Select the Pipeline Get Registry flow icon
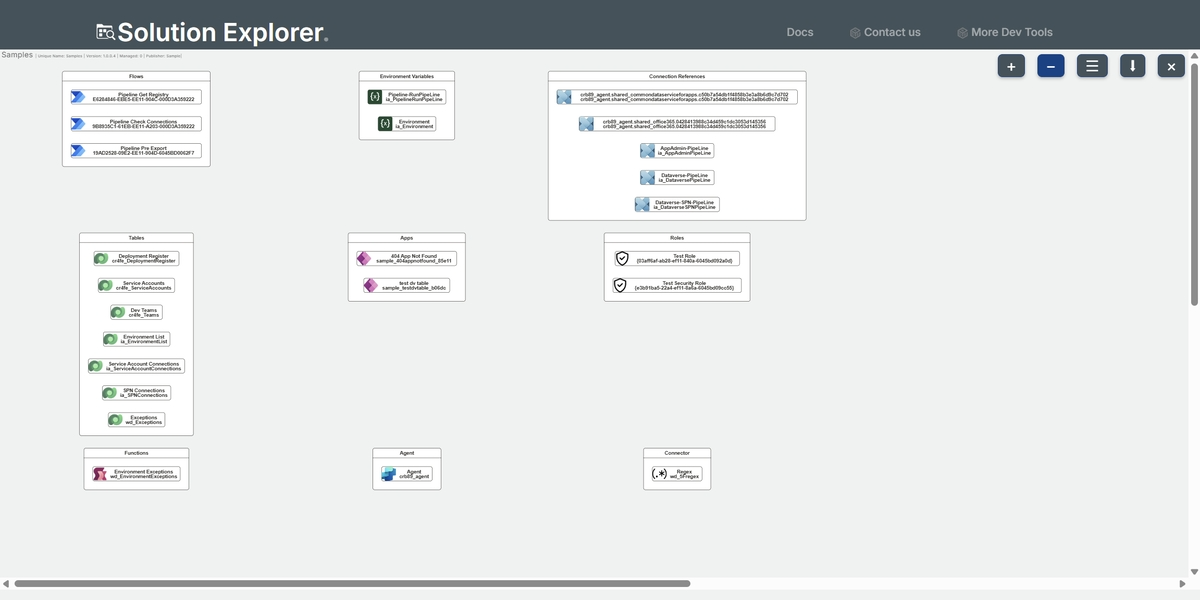This screenshot has height=600, width=1200. pyautogui.click(x=79, y=97)
